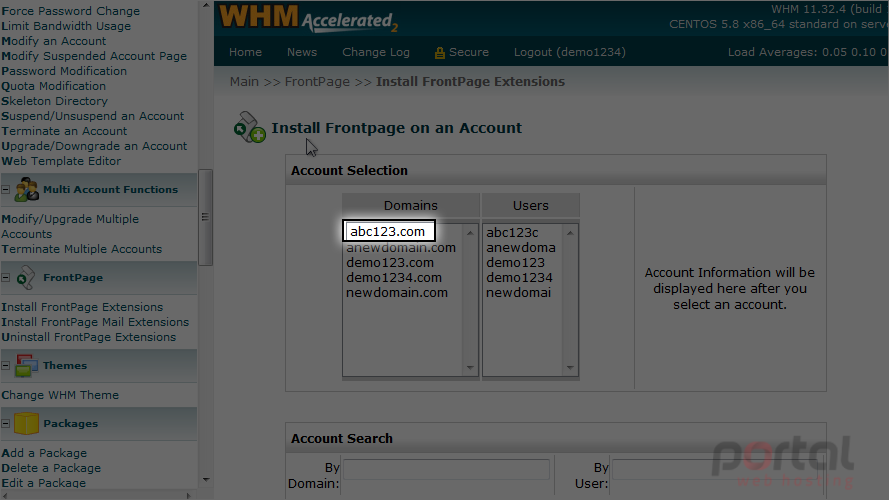The height and width of the screenshot is (500, 889).
Task: Select newdomain.com in Domains list
Action: (x=397, y=293)
